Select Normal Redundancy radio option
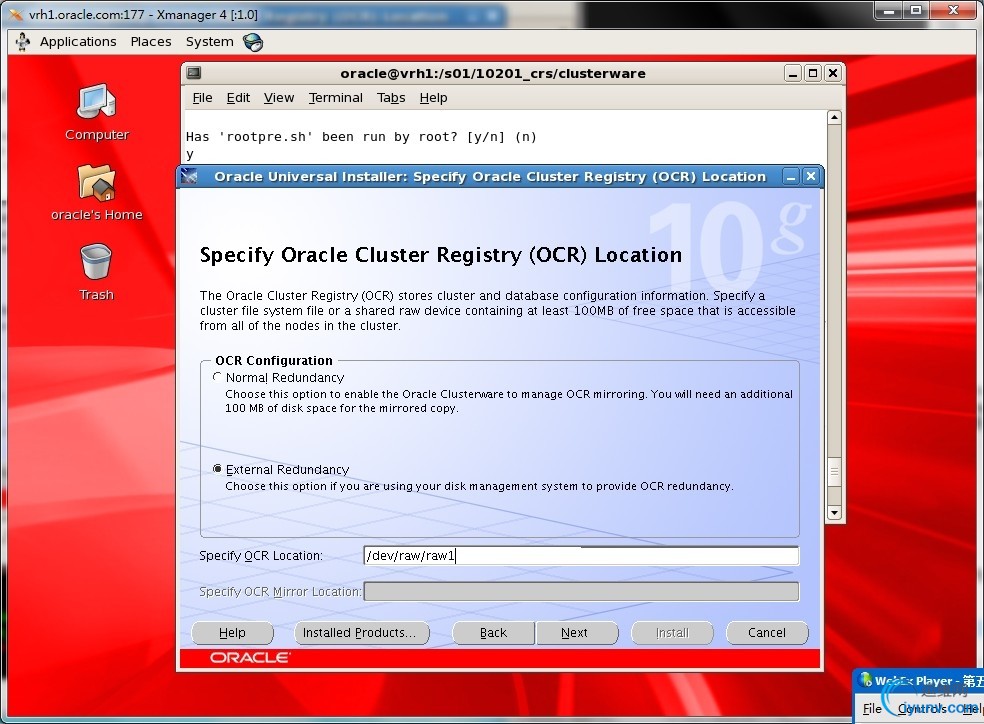Image resolution: width=984 pixels, height=724 pixels. tap(217, 377)
